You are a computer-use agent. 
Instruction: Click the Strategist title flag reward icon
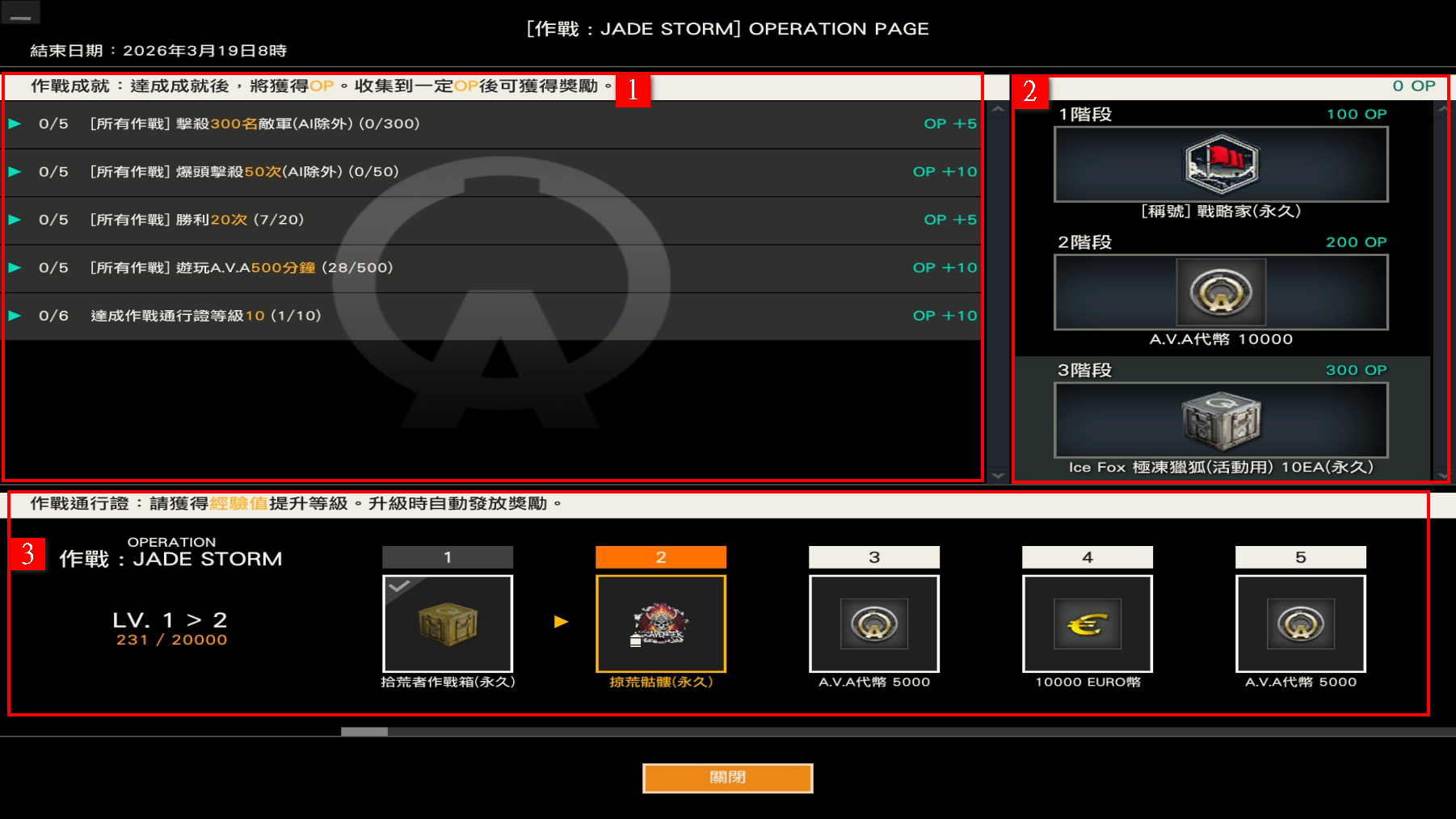tap(1221, 164)
